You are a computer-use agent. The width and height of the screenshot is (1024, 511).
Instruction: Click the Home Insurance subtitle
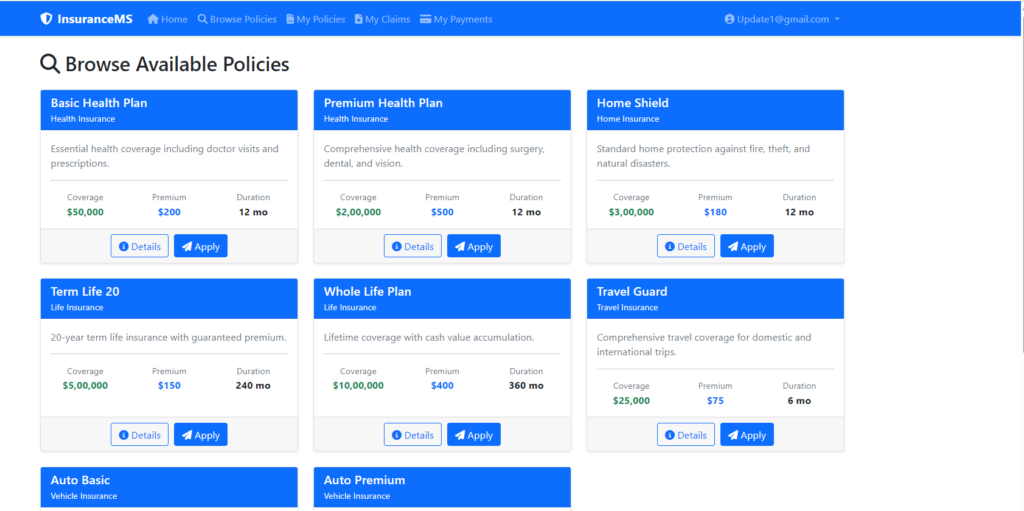click(628, 119)
